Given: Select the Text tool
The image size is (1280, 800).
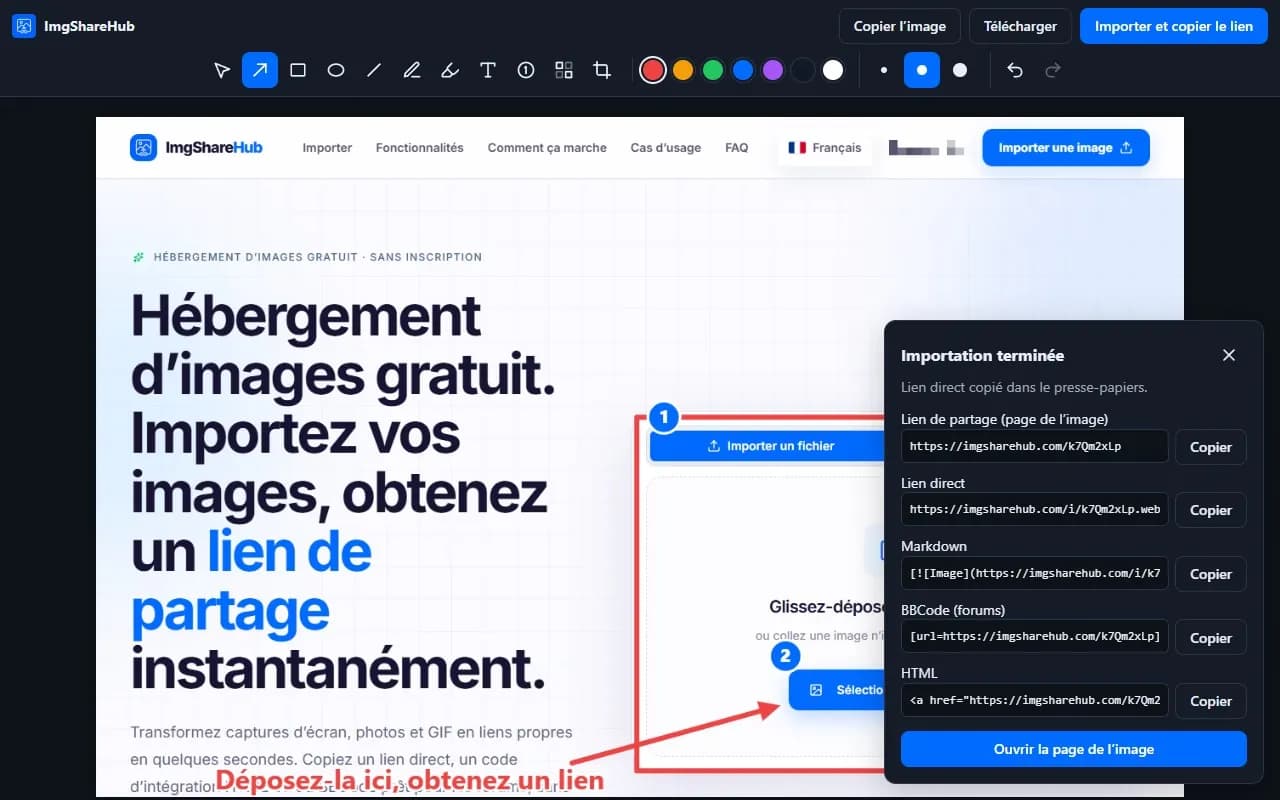Looking at the screenshot, I should [488, 70].
